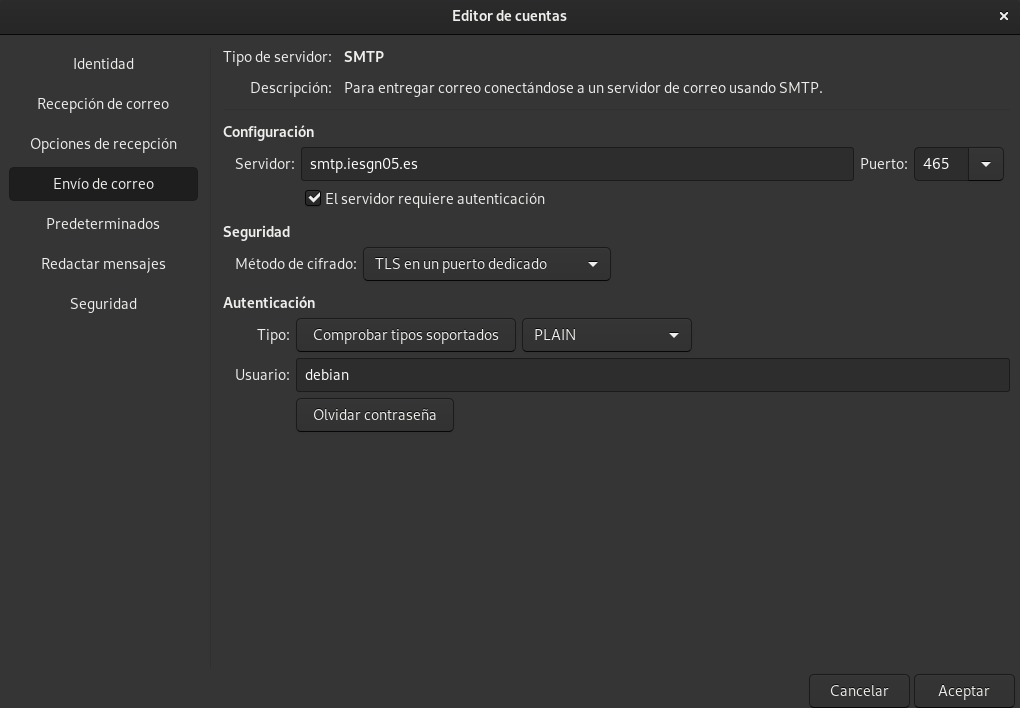Click the cipher method dropdown arrow icon
1020x708 pixels.
pos(593,264)
